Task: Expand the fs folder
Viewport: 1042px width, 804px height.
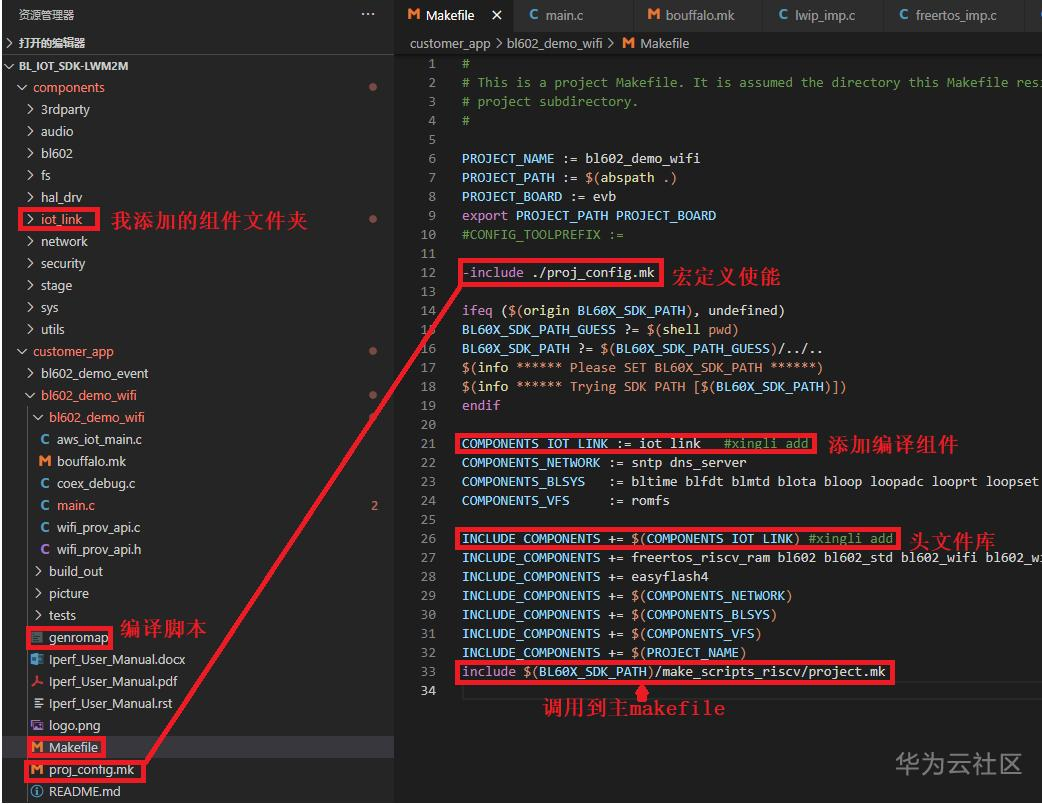Action: point(45,175)
